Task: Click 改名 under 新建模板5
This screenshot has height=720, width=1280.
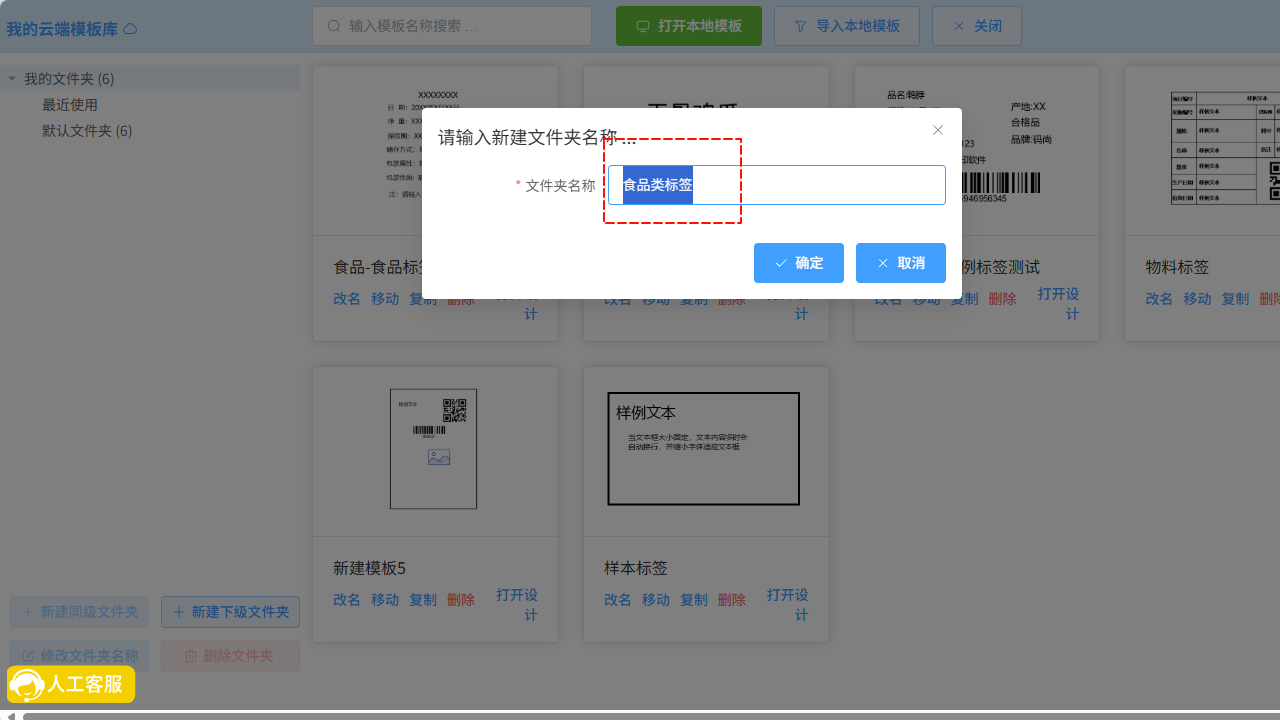Action: pyautogui.click(x=347, y=600)
